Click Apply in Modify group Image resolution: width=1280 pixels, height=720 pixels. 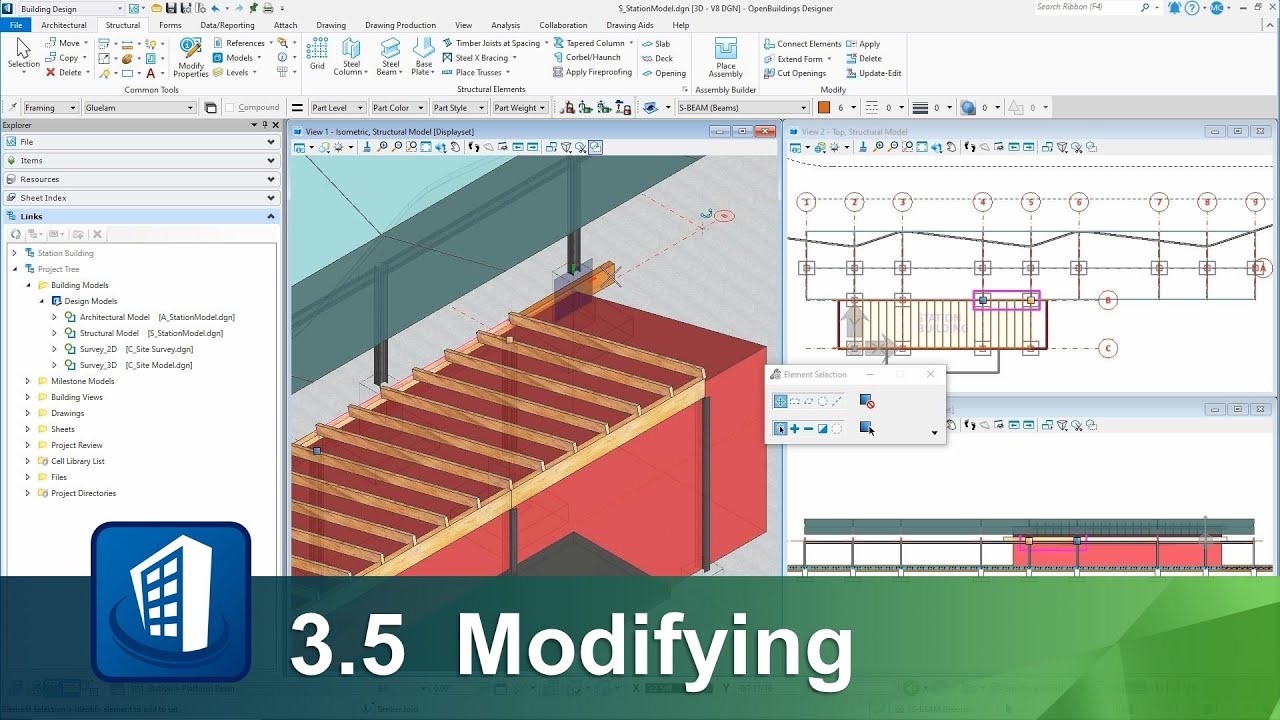pos(863,44)
